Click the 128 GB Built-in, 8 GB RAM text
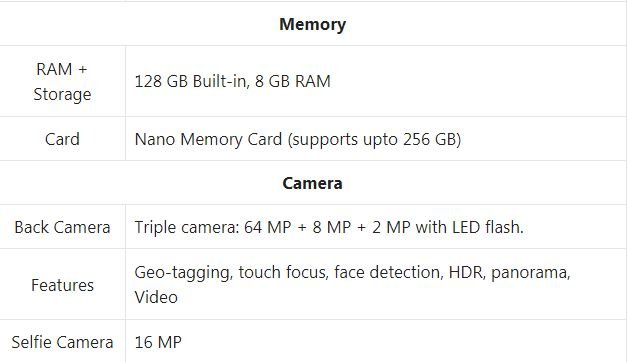The width and height of the screenshot is (628, 362). [232, 81]
